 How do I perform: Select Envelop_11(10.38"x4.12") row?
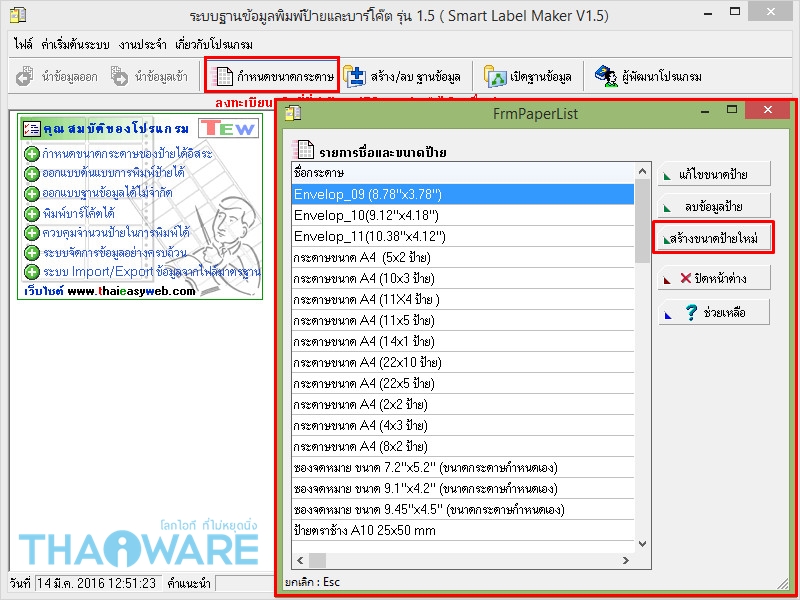[x=463, y=236]
